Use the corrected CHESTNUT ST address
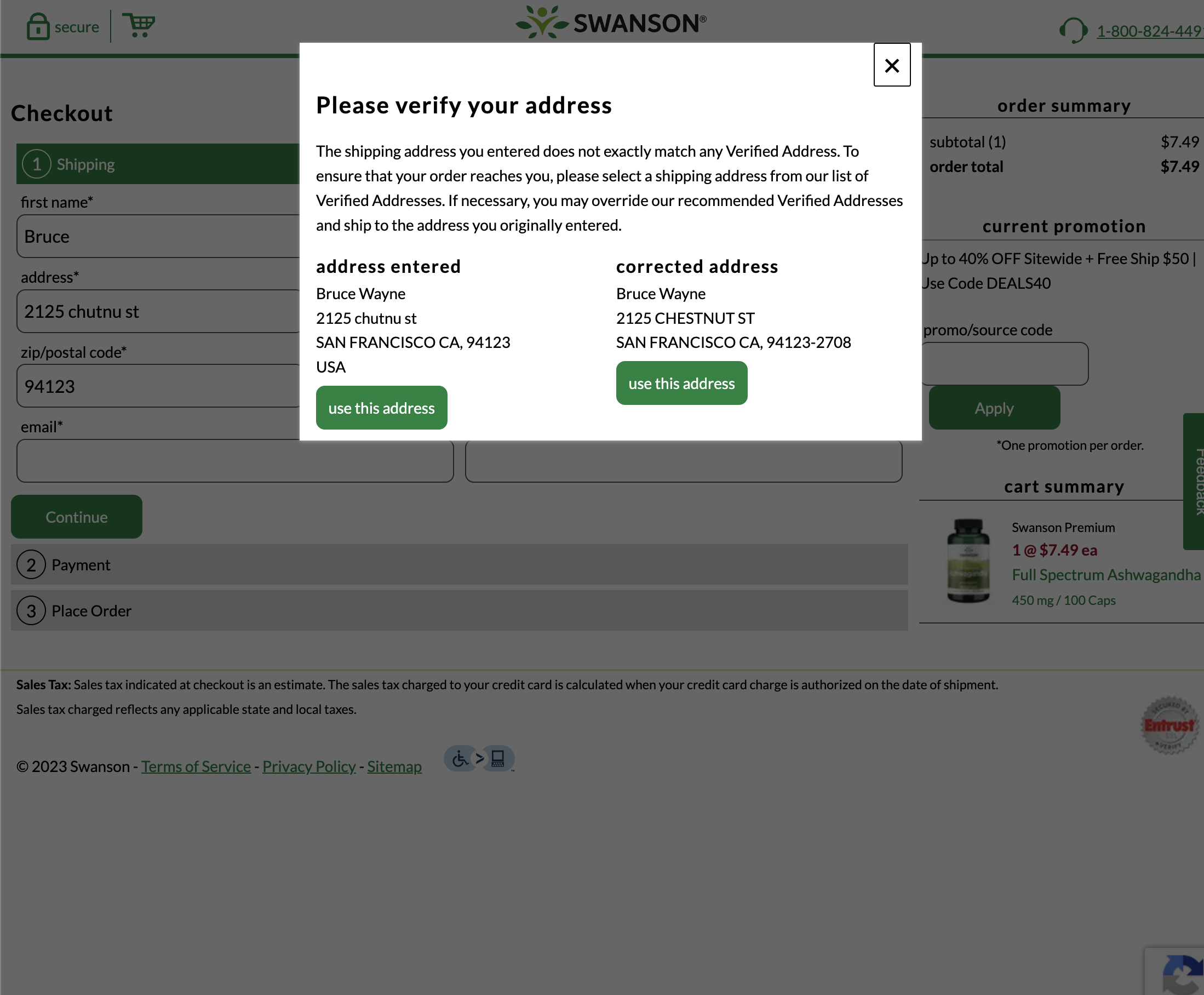The height and width of the screenshot is (995, 1204). 681,383
